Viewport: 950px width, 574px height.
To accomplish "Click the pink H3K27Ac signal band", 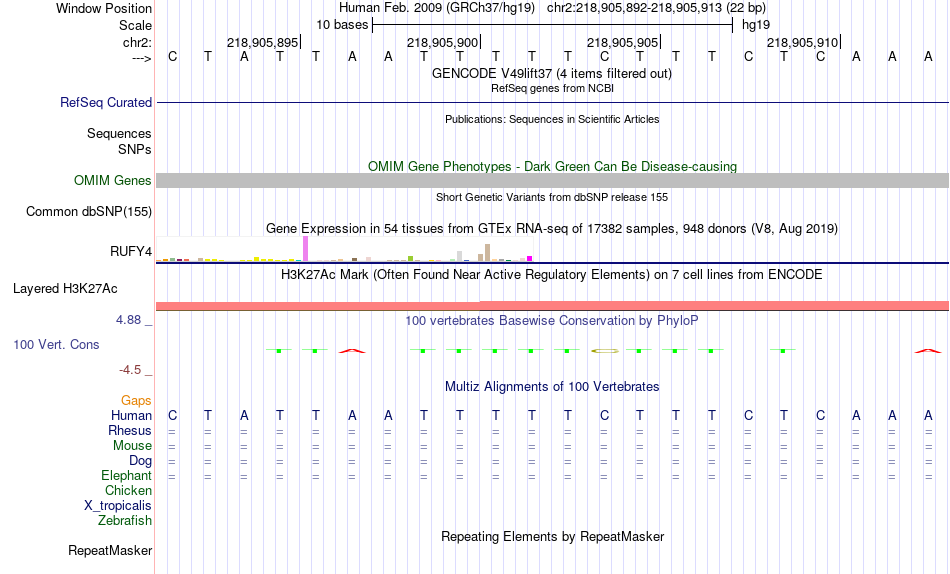I will [552, 305].
